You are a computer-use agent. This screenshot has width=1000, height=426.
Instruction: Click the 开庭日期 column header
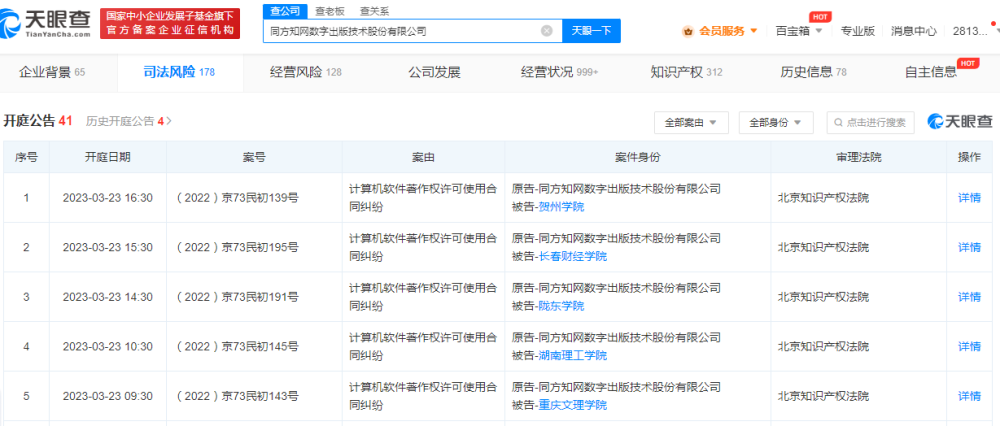pos(108,157)
